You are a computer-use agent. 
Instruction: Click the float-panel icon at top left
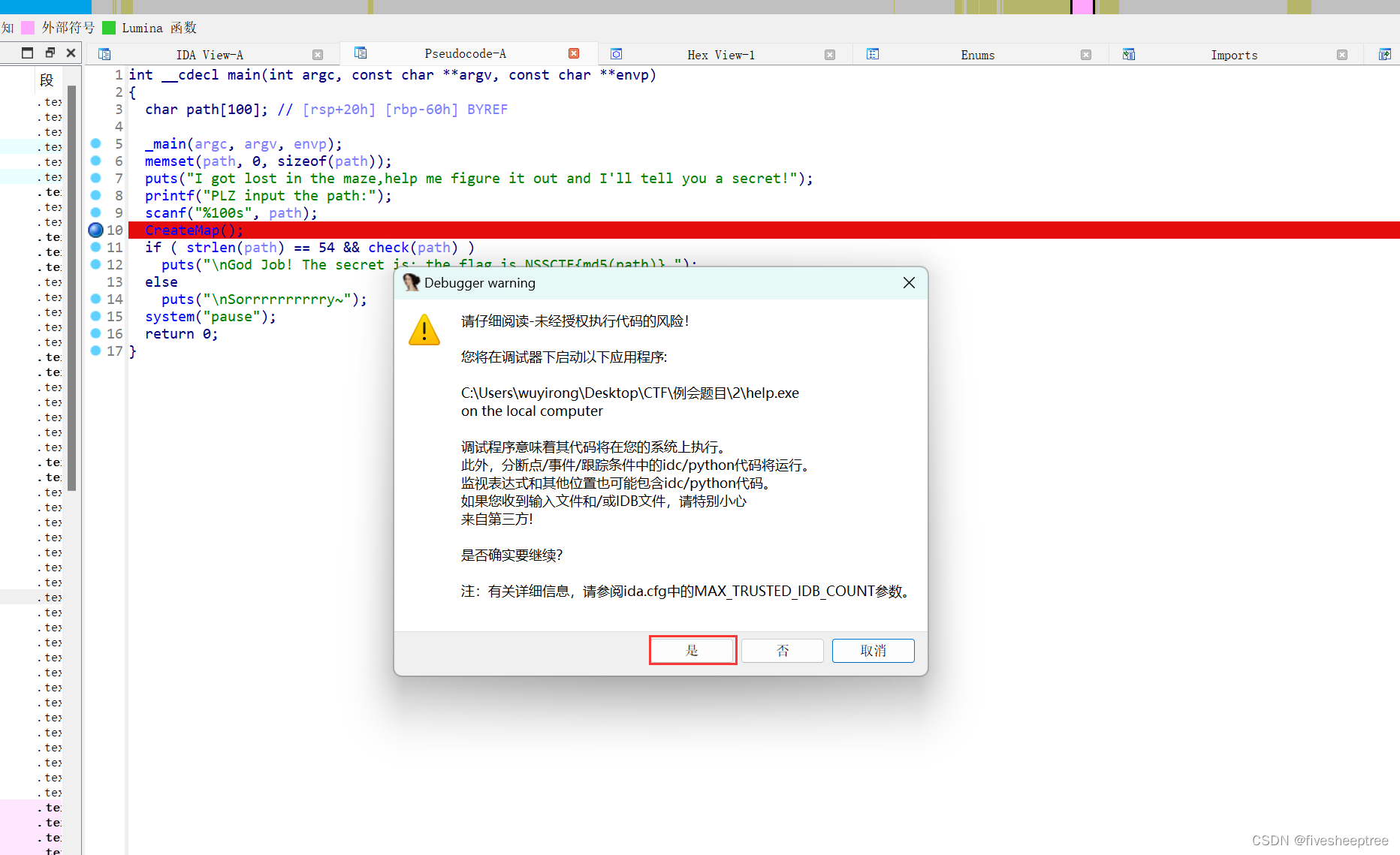pyautogui.click(x=27, y=53)
